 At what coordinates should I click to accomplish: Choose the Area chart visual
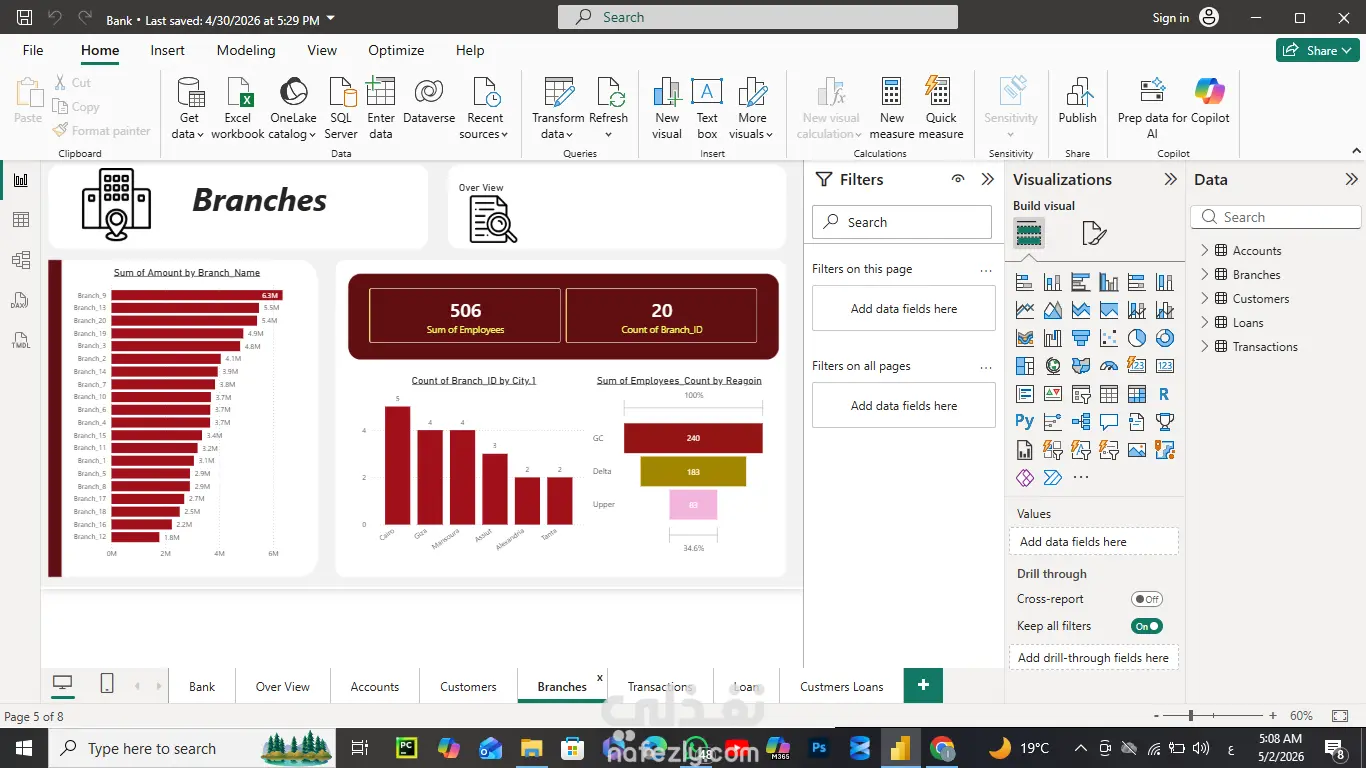(1053, 310)
